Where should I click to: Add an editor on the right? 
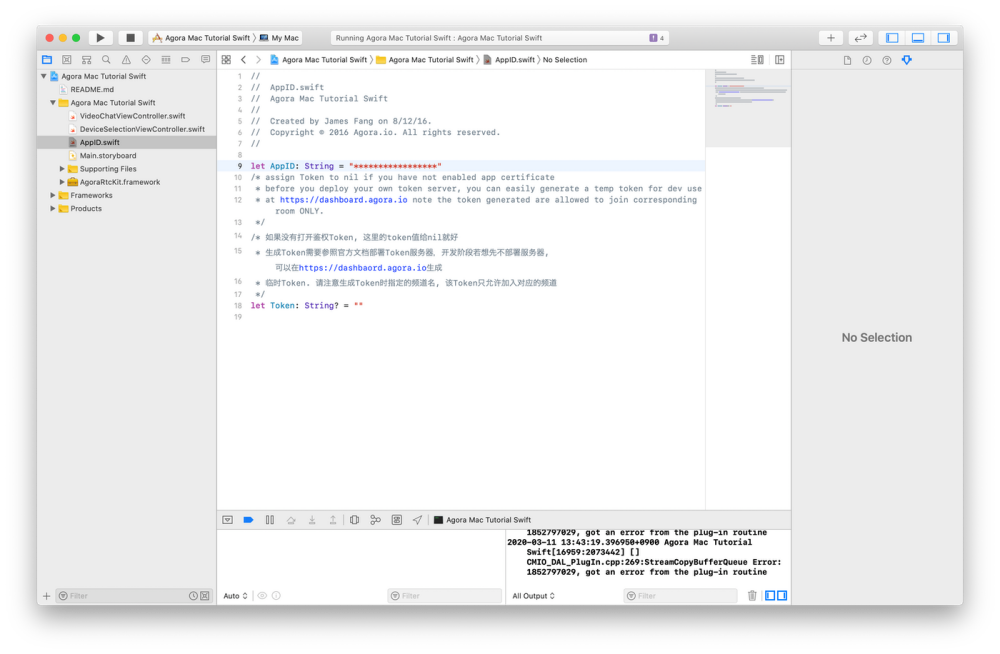779,59
